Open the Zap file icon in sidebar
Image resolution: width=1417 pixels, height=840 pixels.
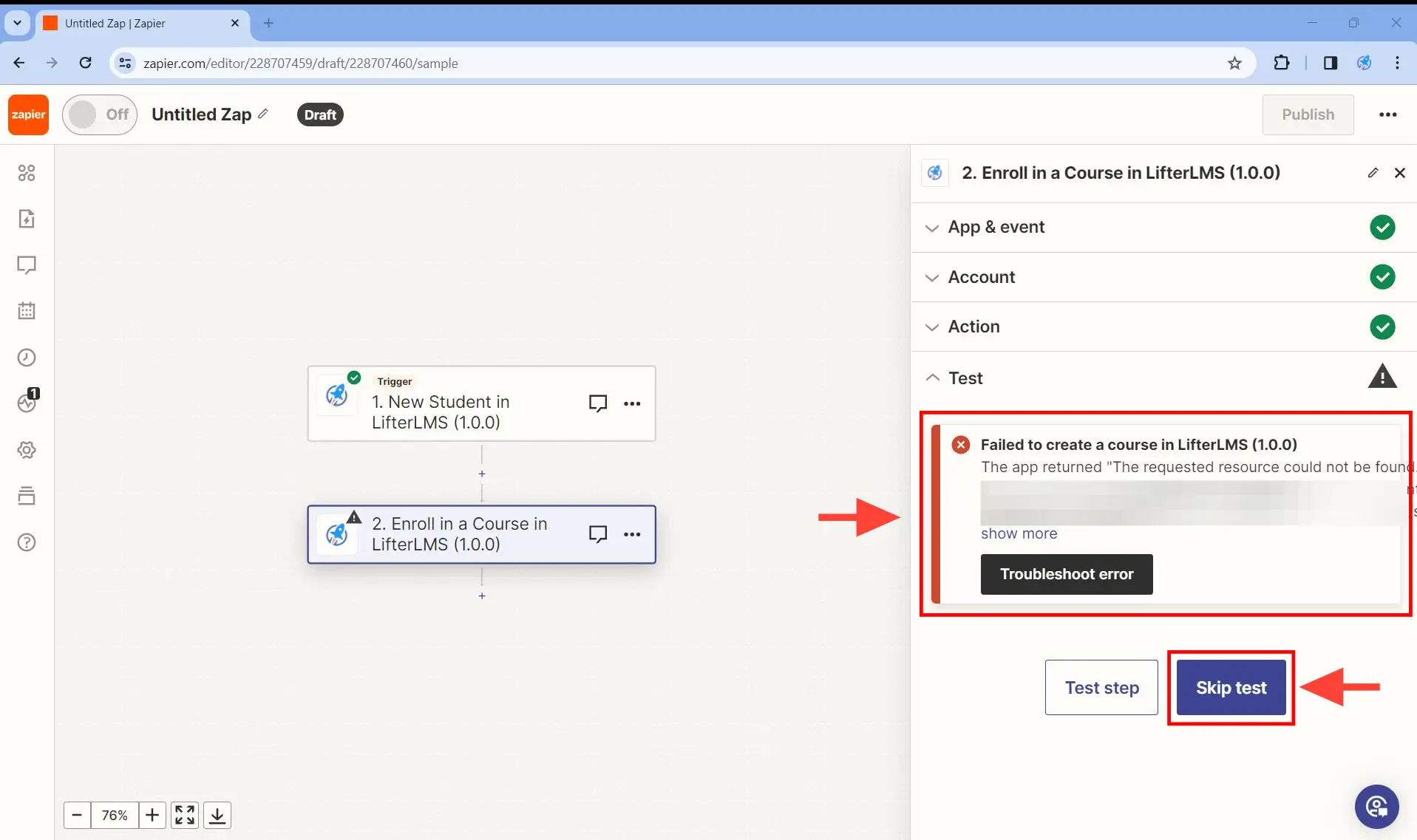click(27, 219)
